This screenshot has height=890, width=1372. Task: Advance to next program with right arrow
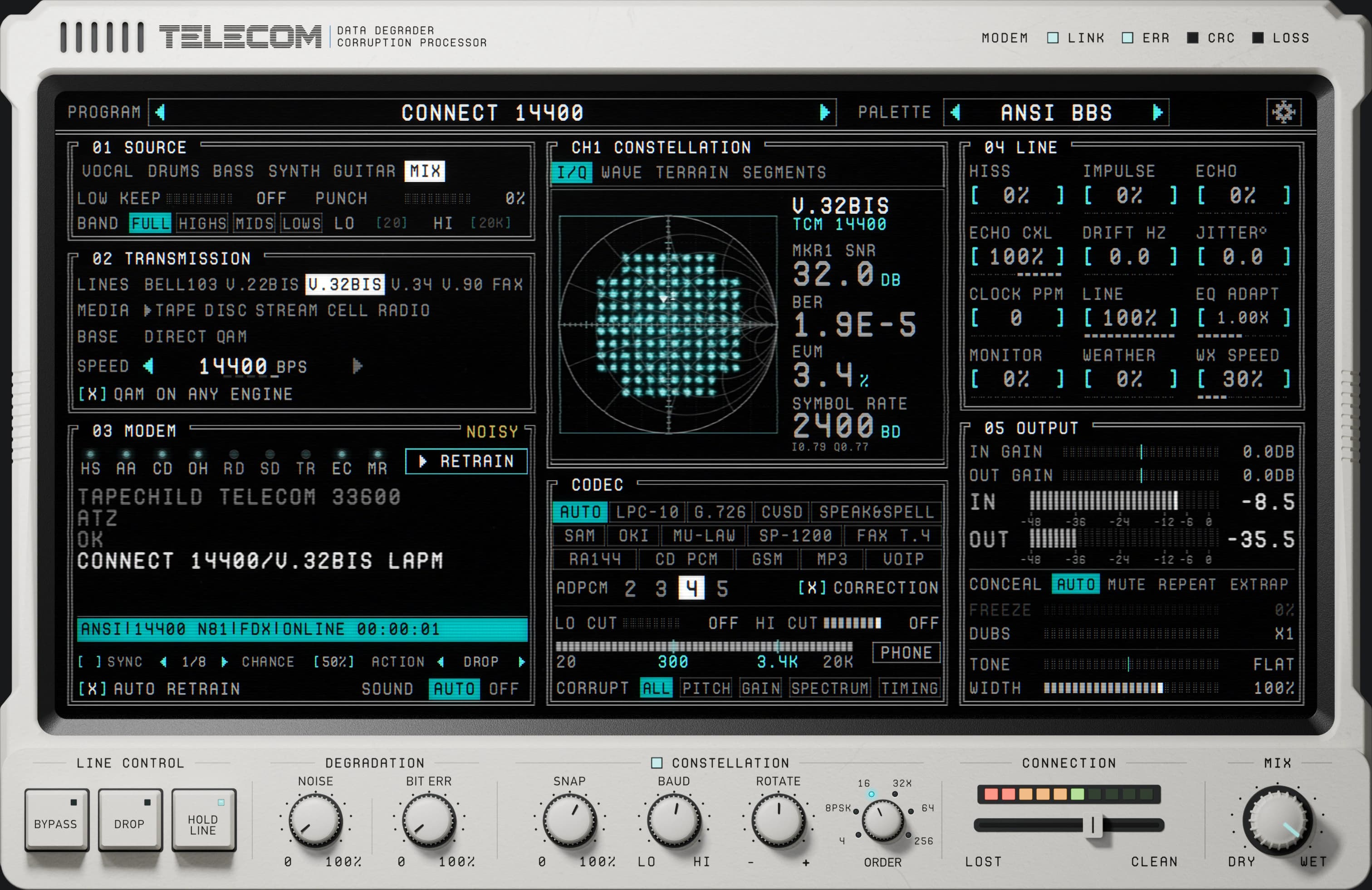pyautogui.click(x=824, y=112)
